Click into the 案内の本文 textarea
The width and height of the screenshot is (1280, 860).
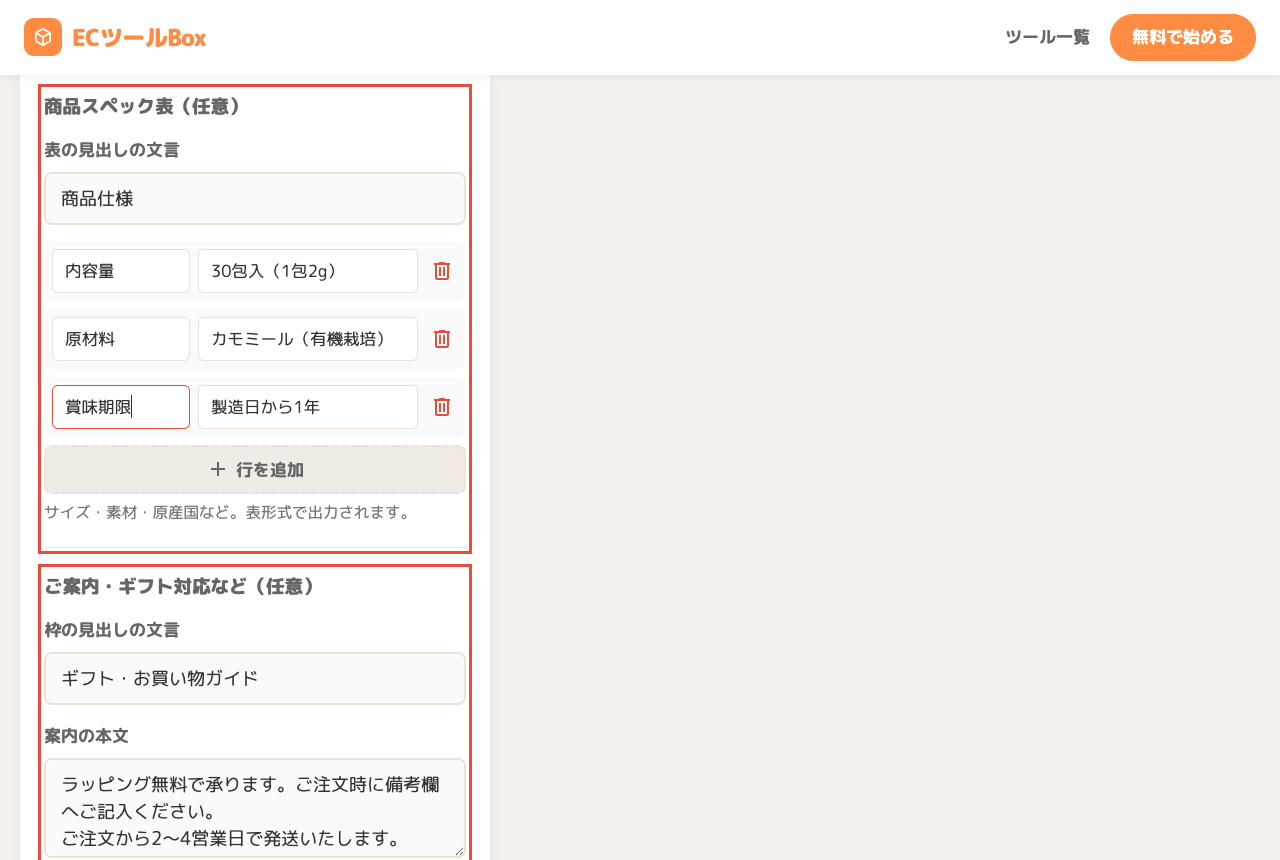point(255,808)
